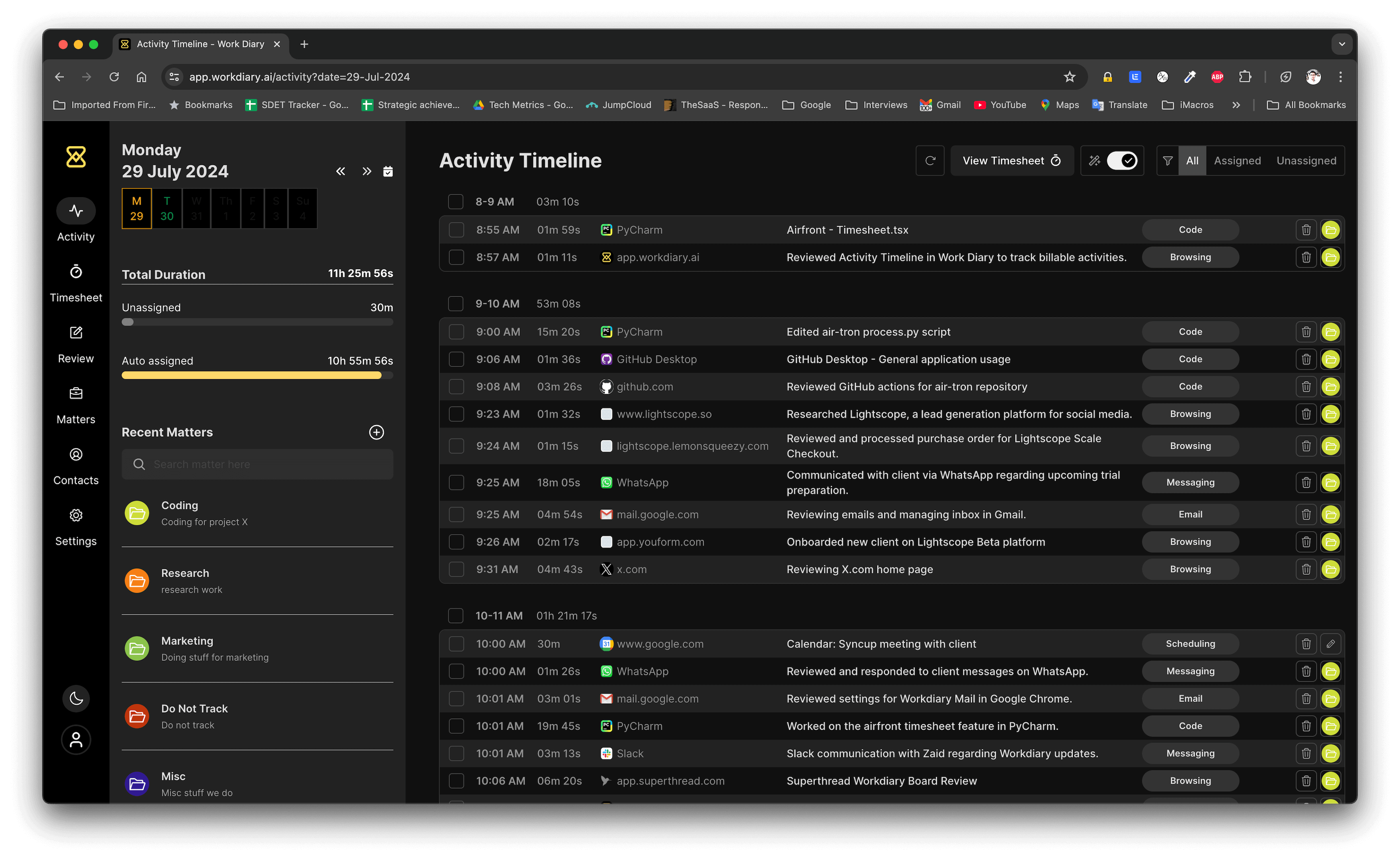
Task: Select all entries in the 10-11 AM group
Action: 455,616
